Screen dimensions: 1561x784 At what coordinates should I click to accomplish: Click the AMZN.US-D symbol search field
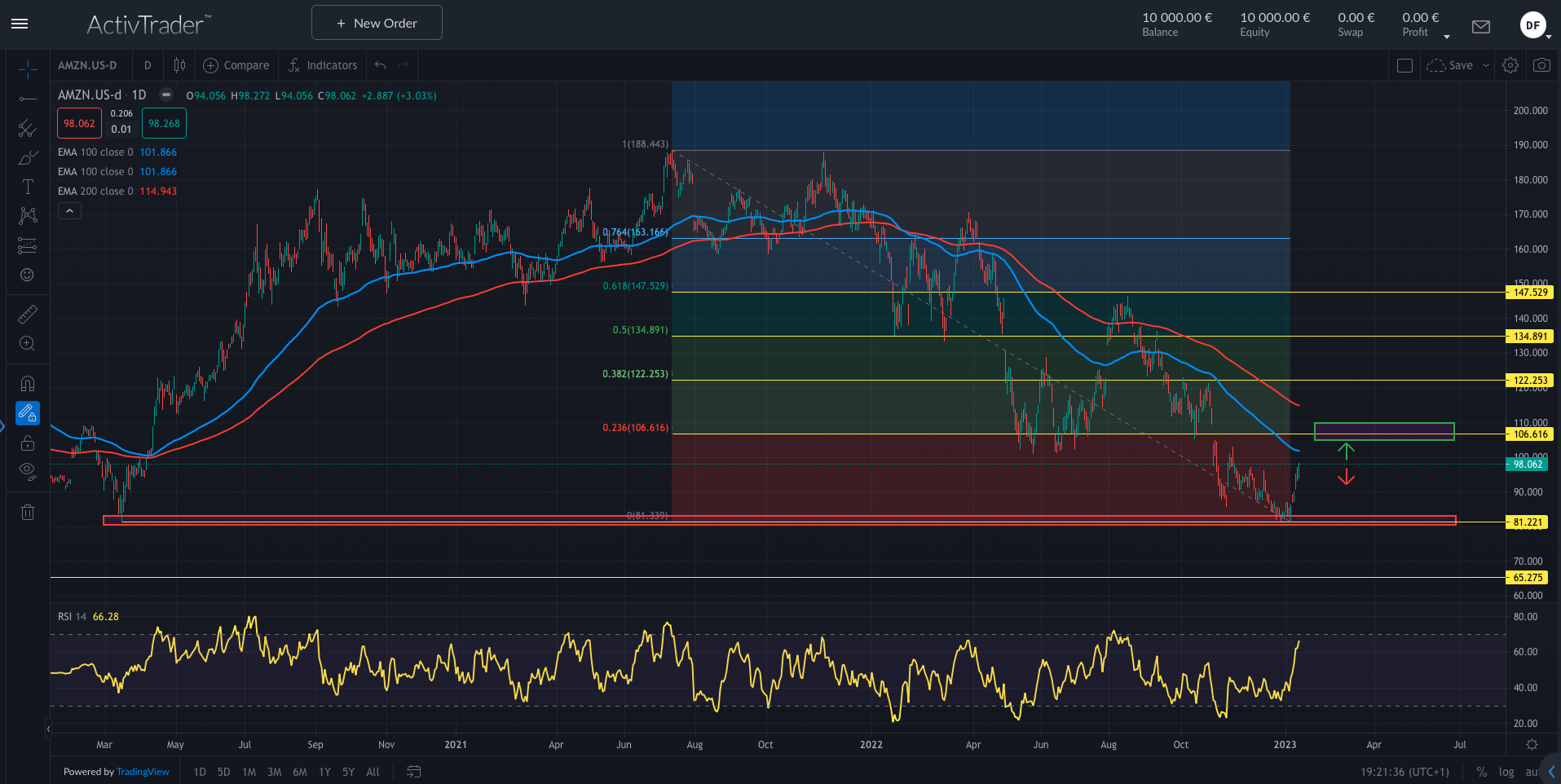pyautogui.click(x=87, y=65)
